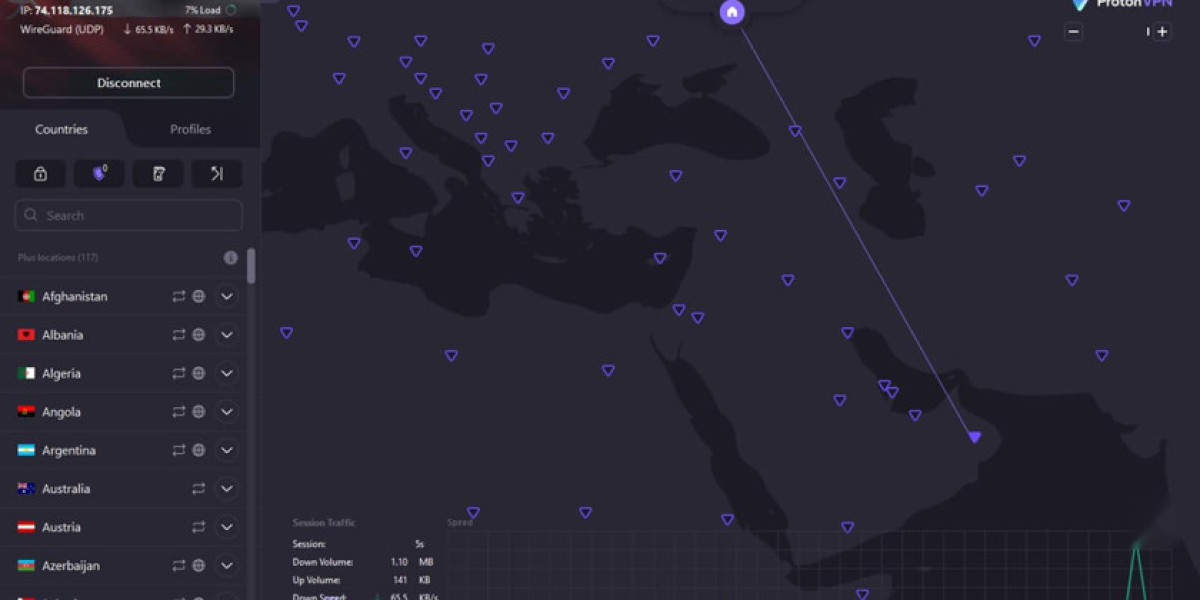This screenshot has width=1200, height=600.
Task: Click the Secure Core lock icon
Action: tap(40, 174)
